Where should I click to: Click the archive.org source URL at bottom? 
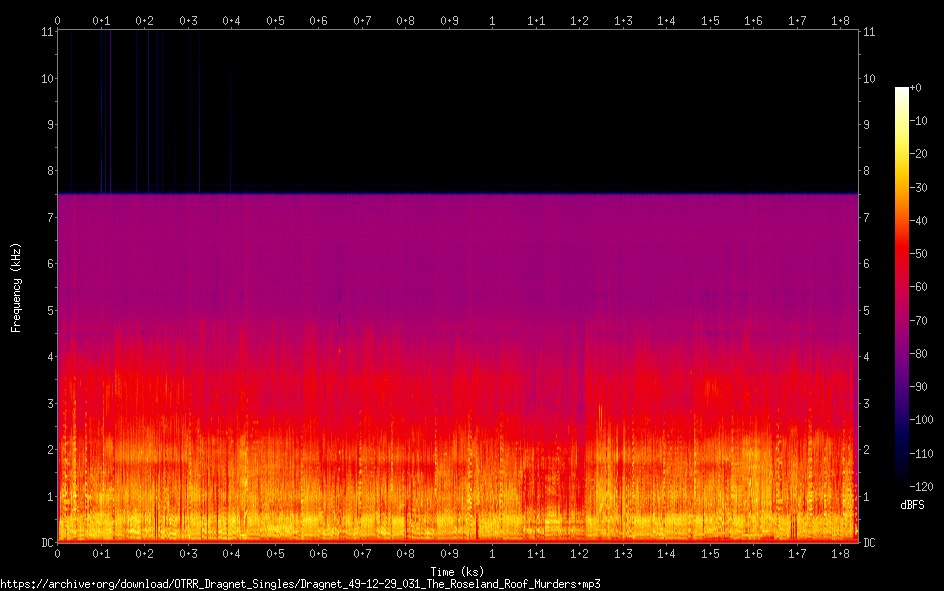[x=300, y=583]
